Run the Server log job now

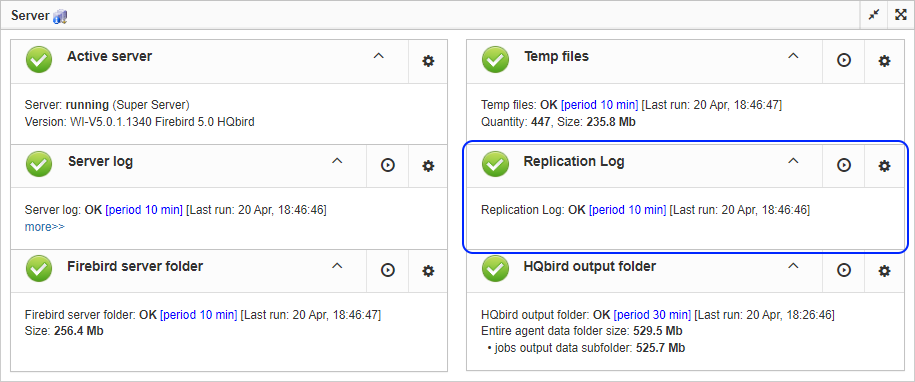[387, 166]
